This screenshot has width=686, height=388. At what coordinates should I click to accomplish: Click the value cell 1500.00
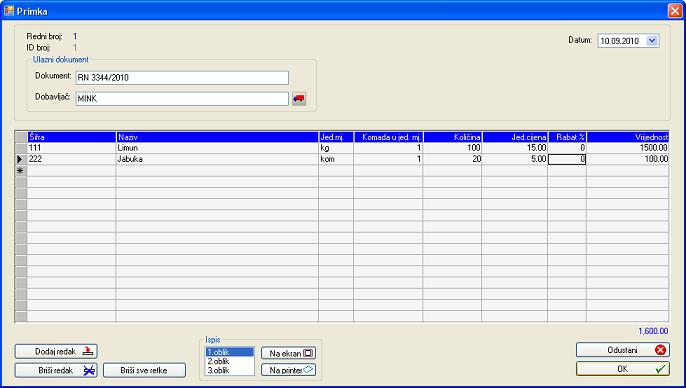tap(628, 148)
